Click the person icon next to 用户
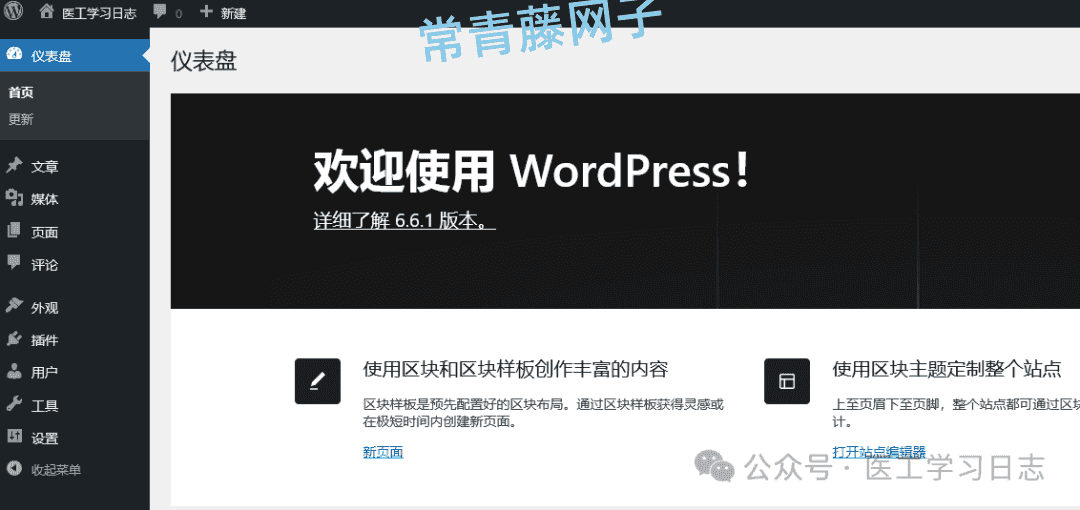Image resolution: width=1080 pixels, height=510 pixels. click(14, 372)
